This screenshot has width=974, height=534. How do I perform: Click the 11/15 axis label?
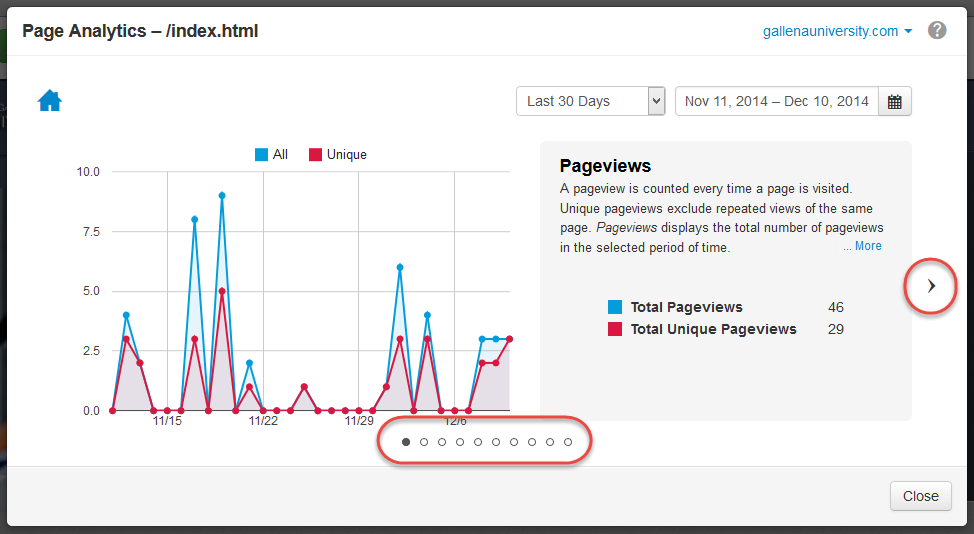coord(167,421)
